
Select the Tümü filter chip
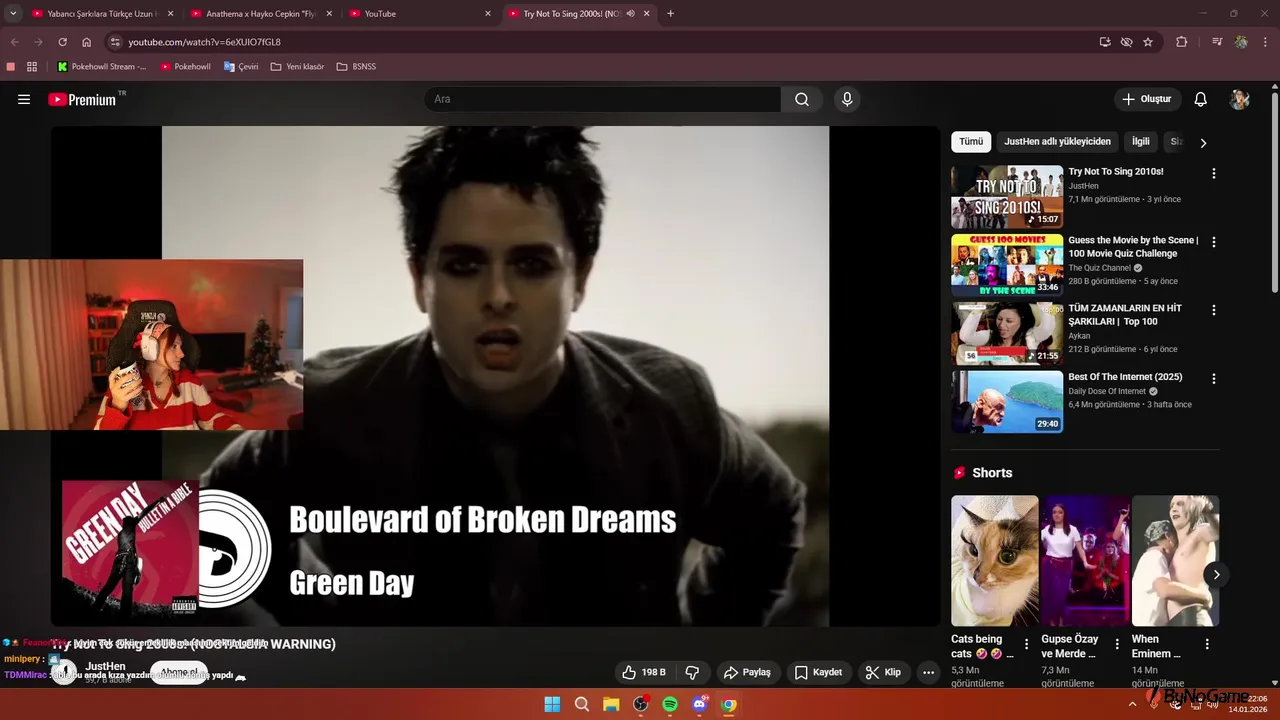[x=971, y=142]
